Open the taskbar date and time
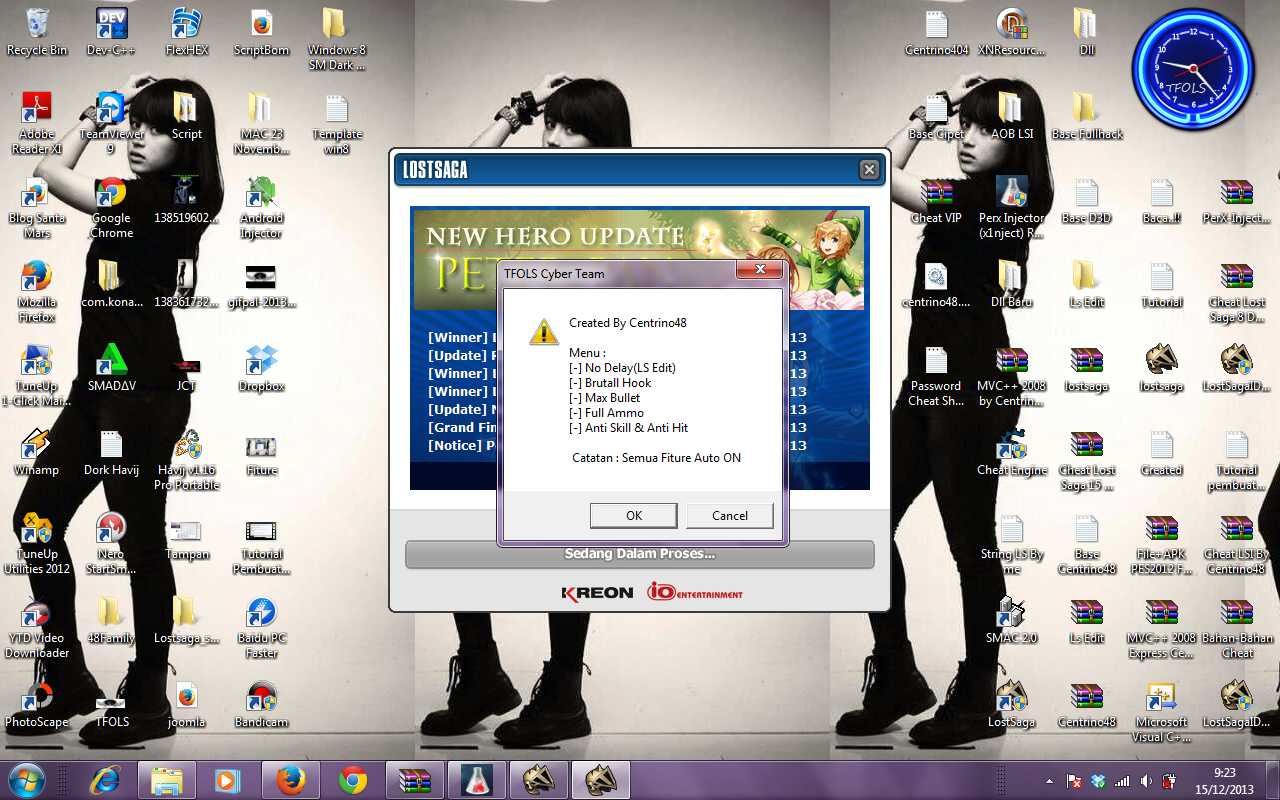Viewport: 1280px width, 800px height. pos(1224,780)
